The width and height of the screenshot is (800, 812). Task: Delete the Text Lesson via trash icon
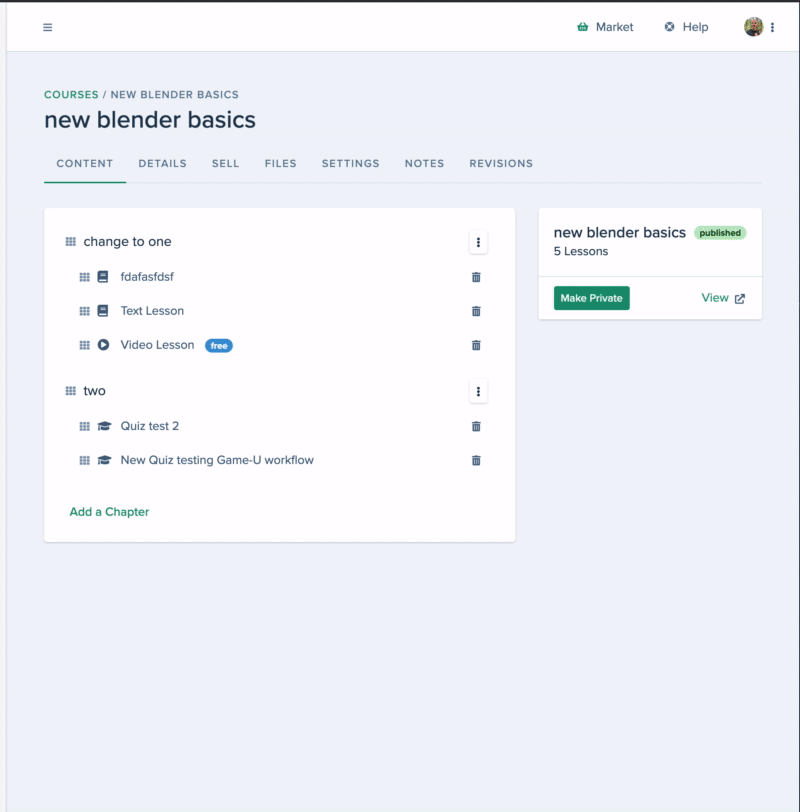[x=476, y=311]
